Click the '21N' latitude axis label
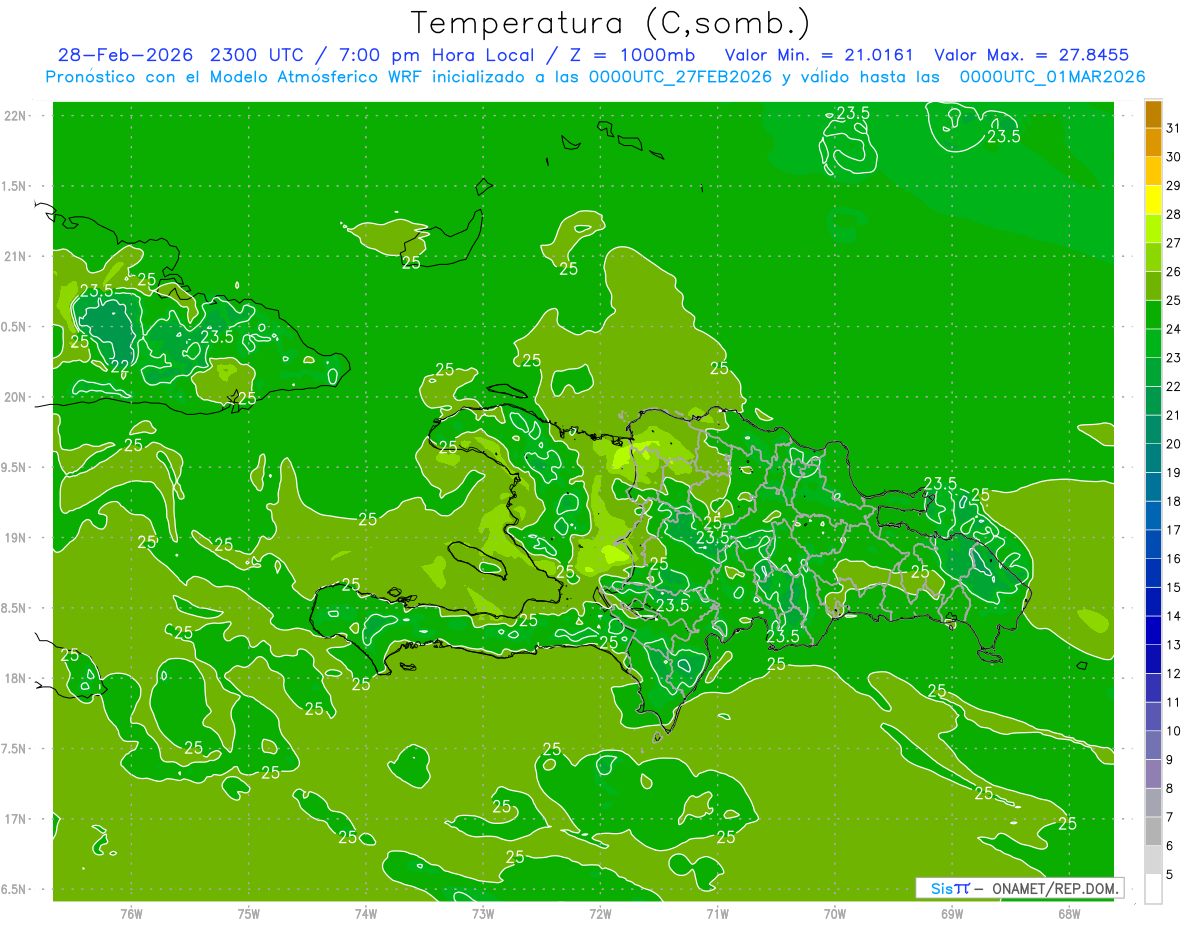 [16, 256]
